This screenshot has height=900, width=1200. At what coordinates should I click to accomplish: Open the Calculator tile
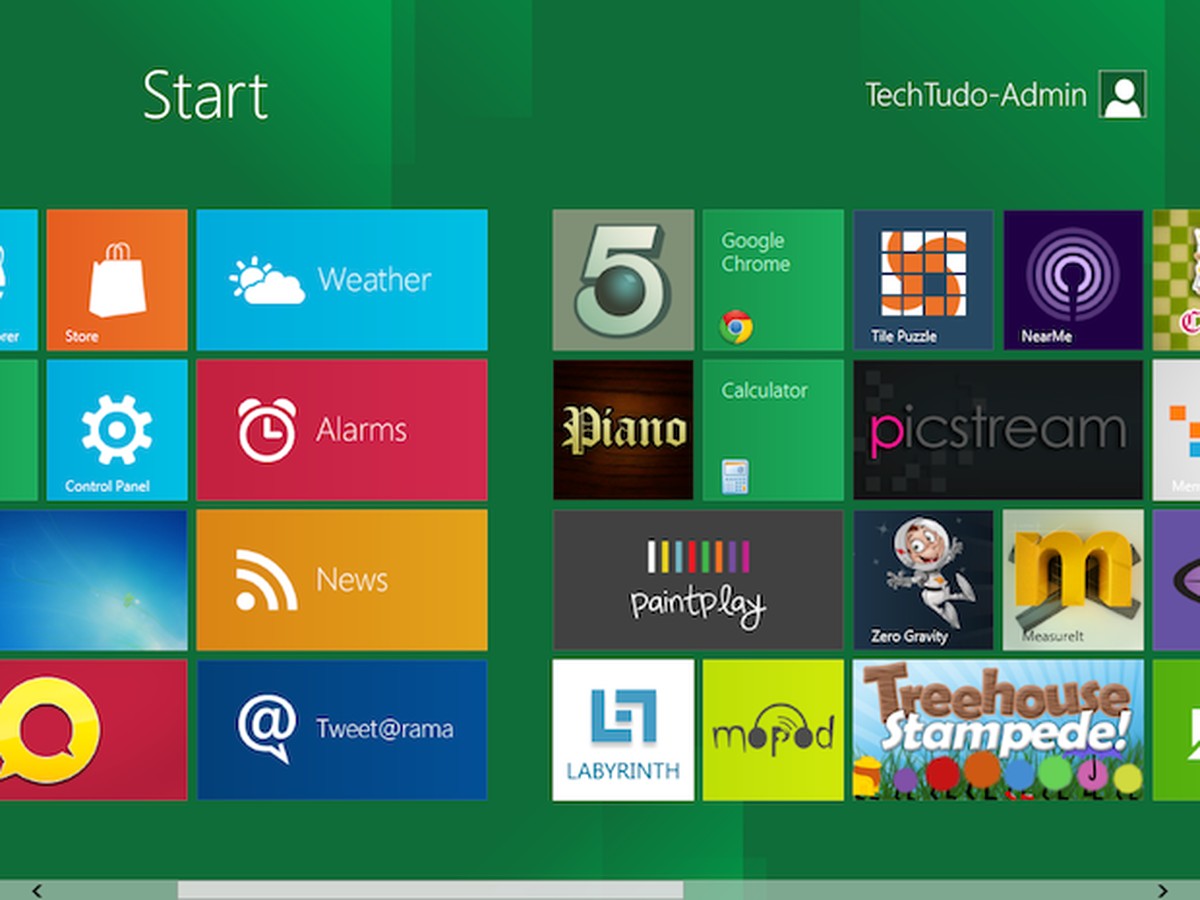coord(773,430)
